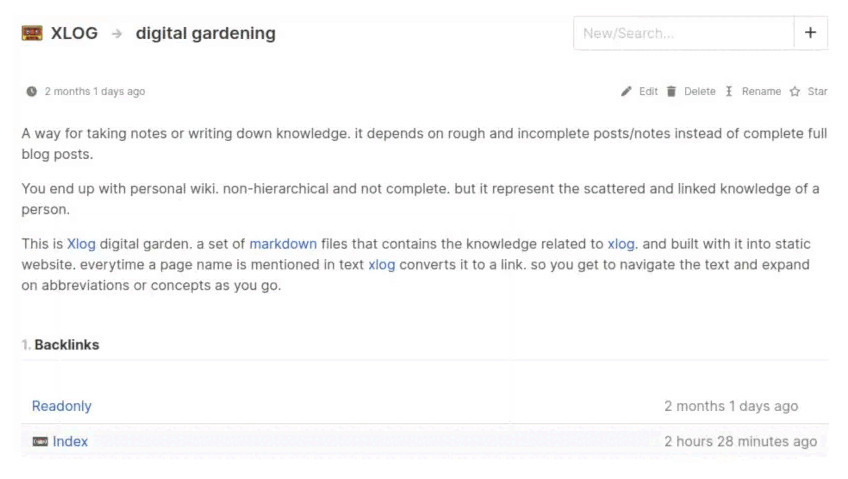Click the digital gardening page title
This screenshot has width=848, height=479.
(205, 33)
